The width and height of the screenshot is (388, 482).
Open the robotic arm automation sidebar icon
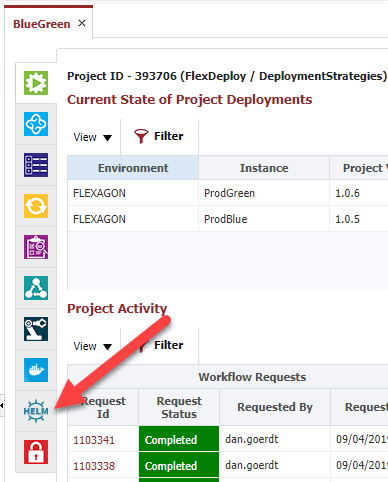36,329
